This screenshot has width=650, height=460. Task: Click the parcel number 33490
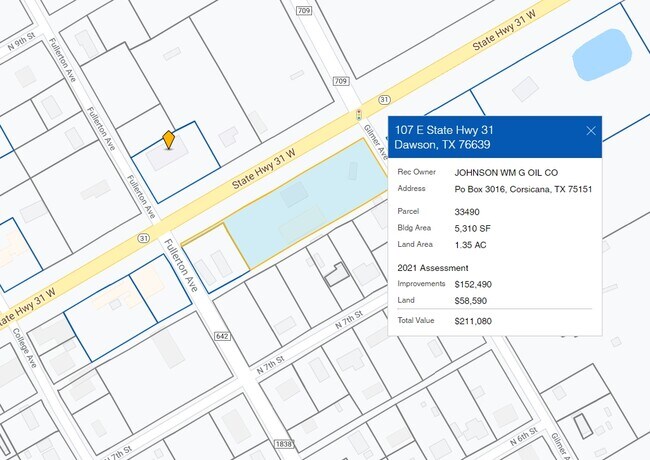click(467, 212)
